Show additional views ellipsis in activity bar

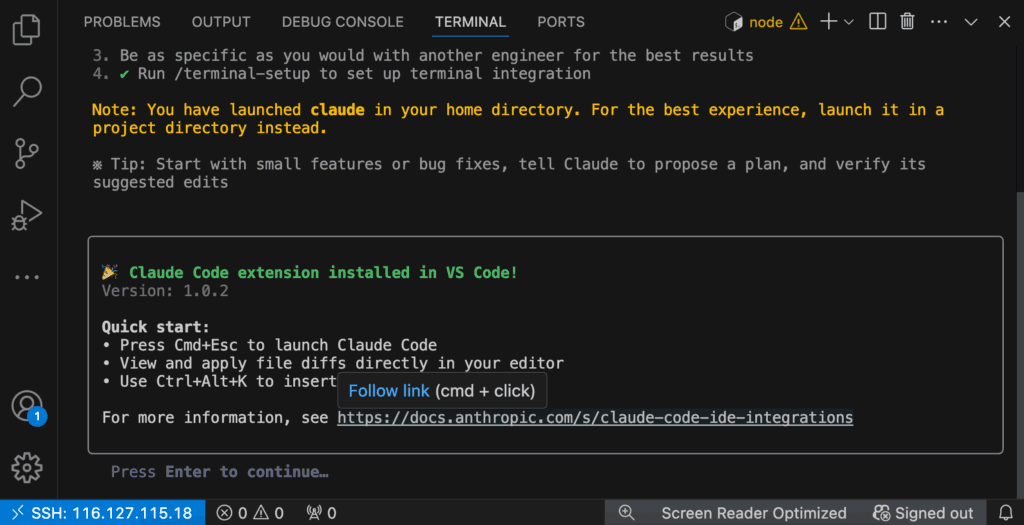(x=27, y=277)
